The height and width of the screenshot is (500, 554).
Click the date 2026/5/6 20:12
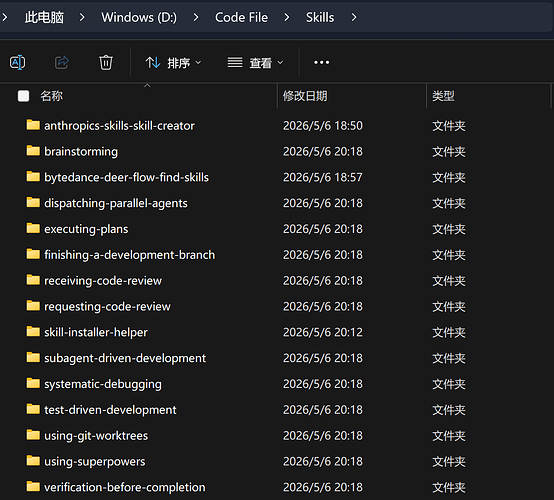(x=323, y=332)
